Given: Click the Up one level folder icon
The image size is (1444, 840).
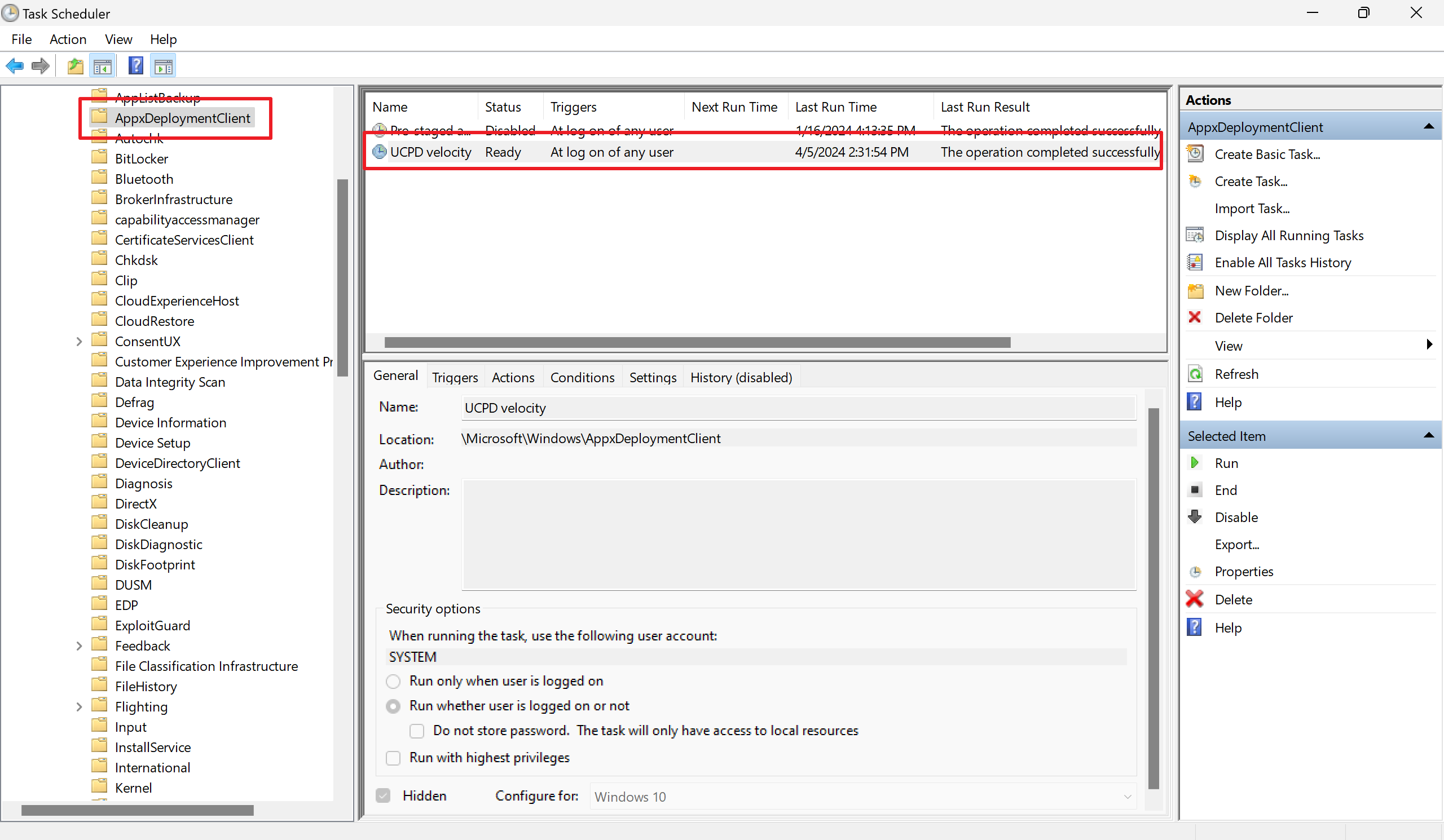Looking at the screenshot, I should [75, 67].
